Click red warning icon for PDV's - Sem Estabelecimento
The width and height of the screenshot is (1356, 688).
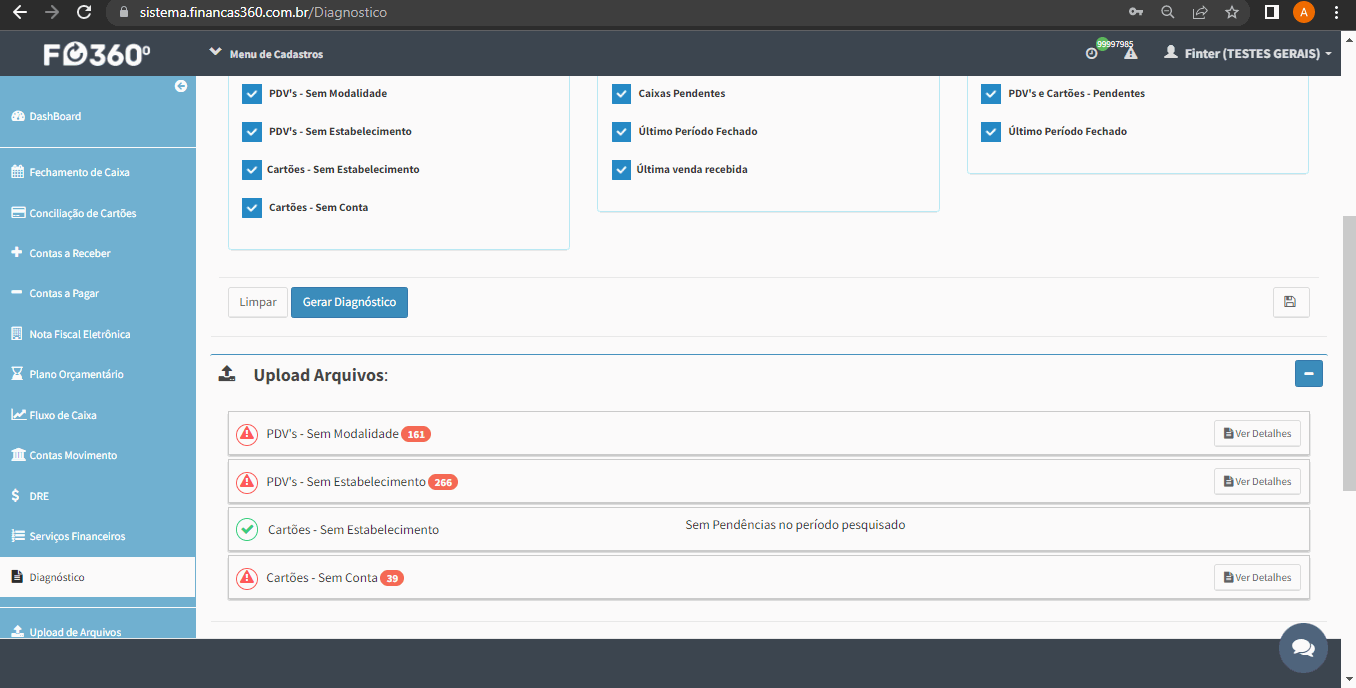click(246, 482)
